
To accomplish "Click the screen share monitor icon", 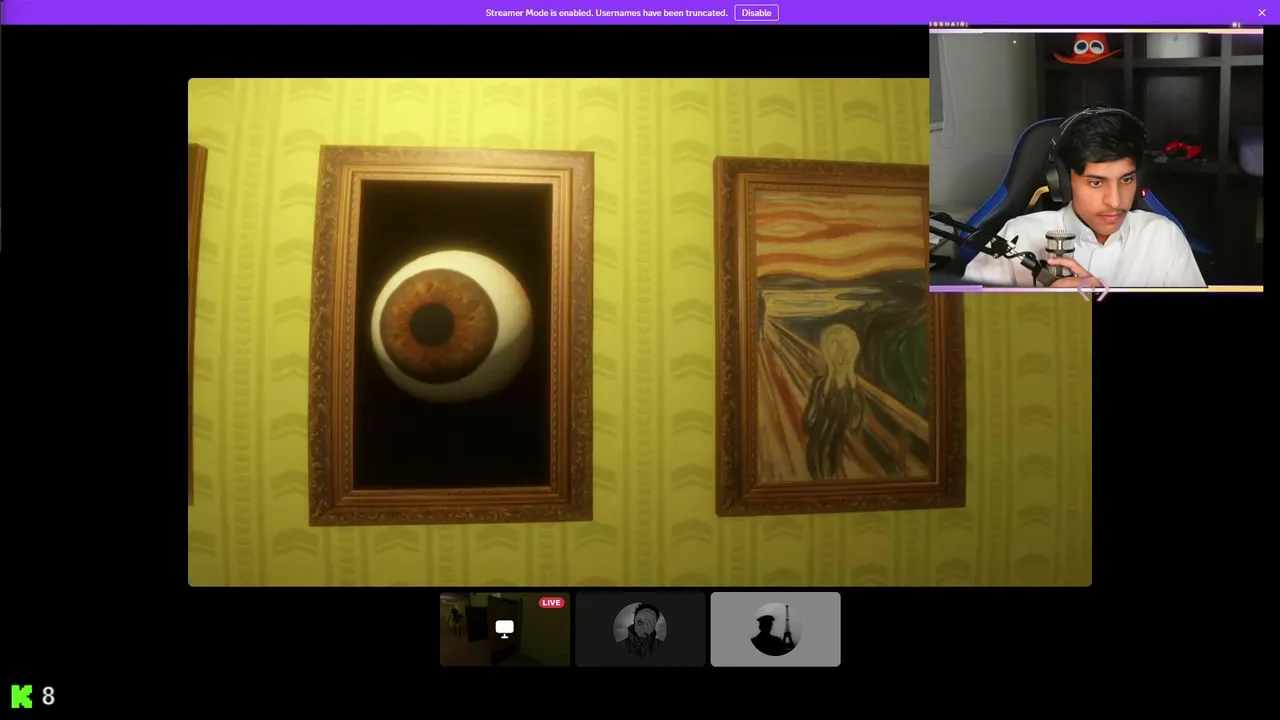I will point(504,629).
